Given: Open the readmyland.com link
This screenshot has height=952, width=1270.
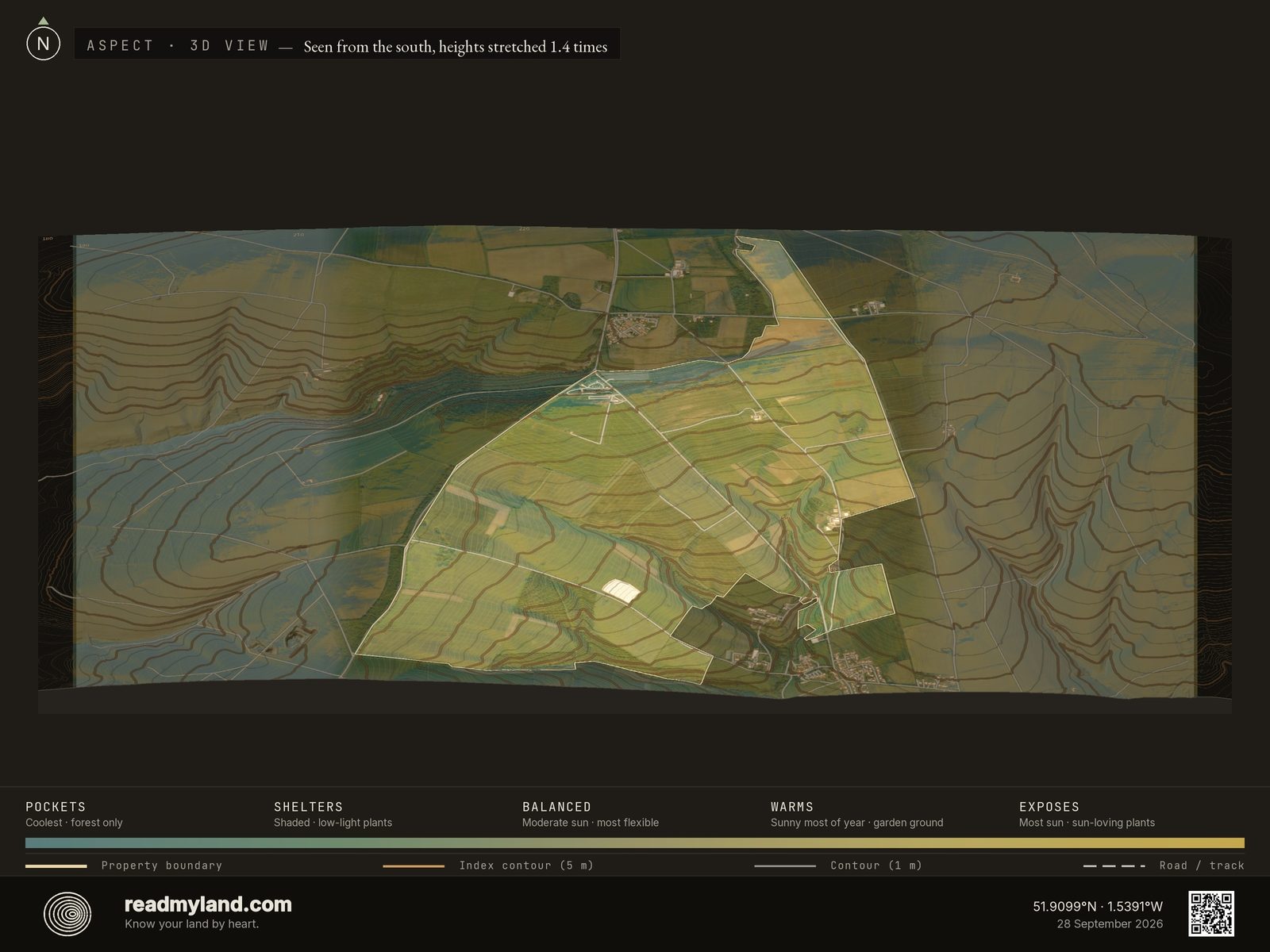Looking at the screenshot, I should pos(208,904).
